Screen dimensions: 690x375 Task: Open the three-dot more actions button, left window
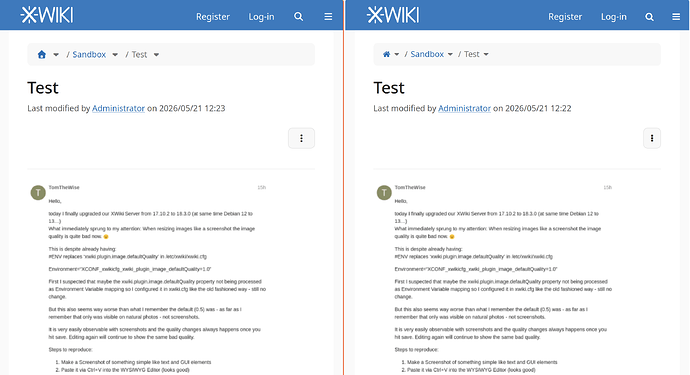click(x=301, y=138)
